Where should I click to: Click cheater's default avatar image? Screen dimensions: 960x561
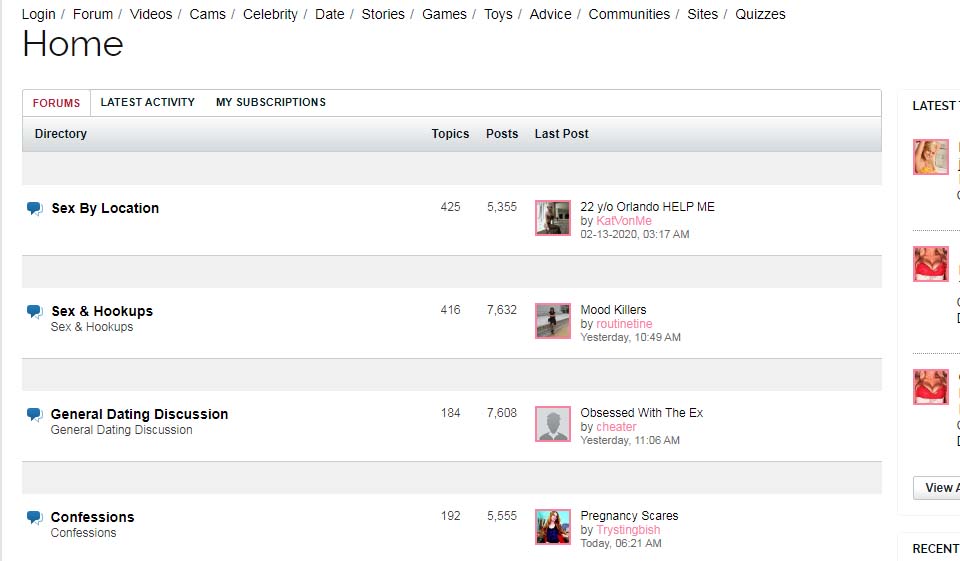tap(553, 424)
